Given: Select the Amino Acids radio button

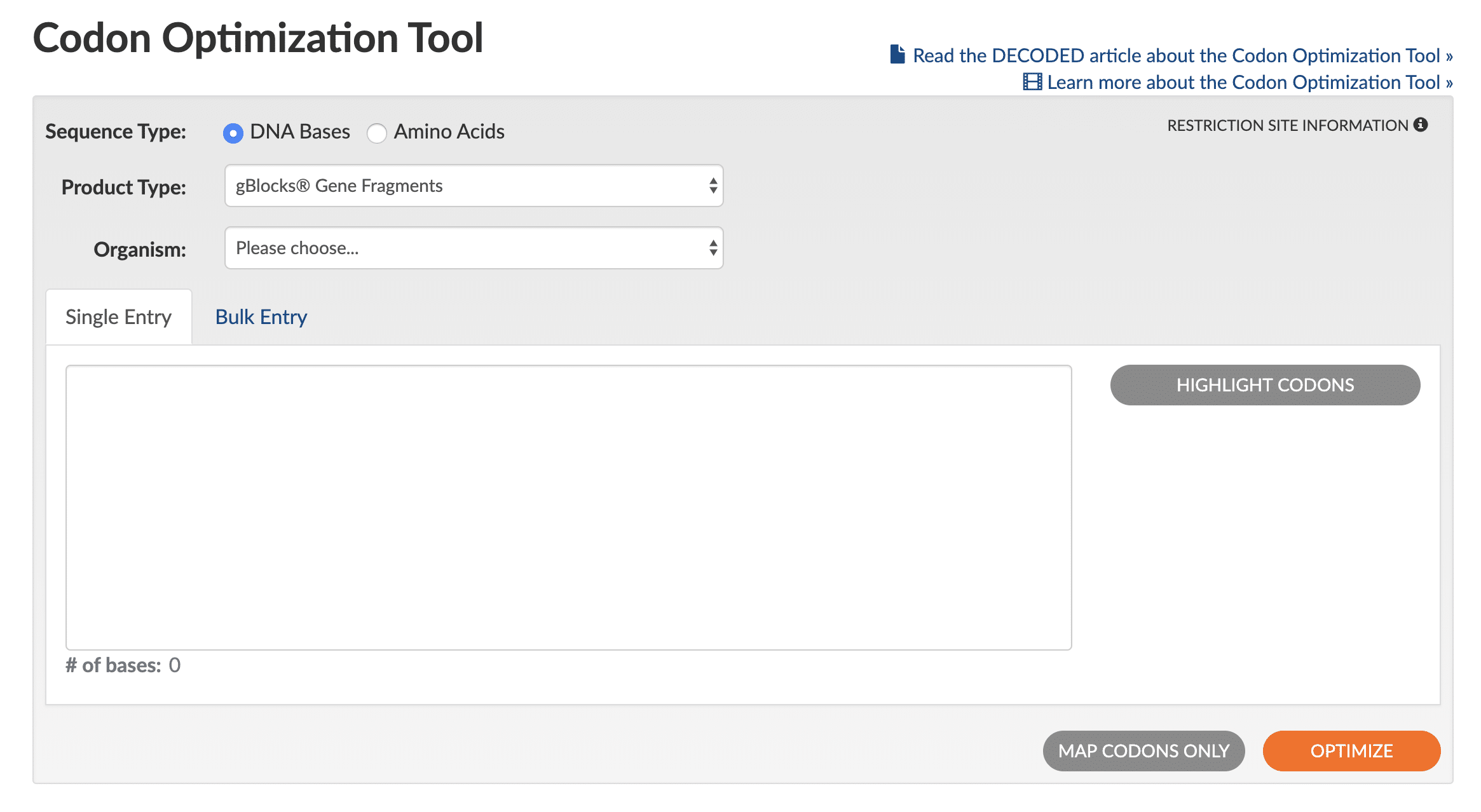Looking at the screenshot, I should (x=377, y=133).
